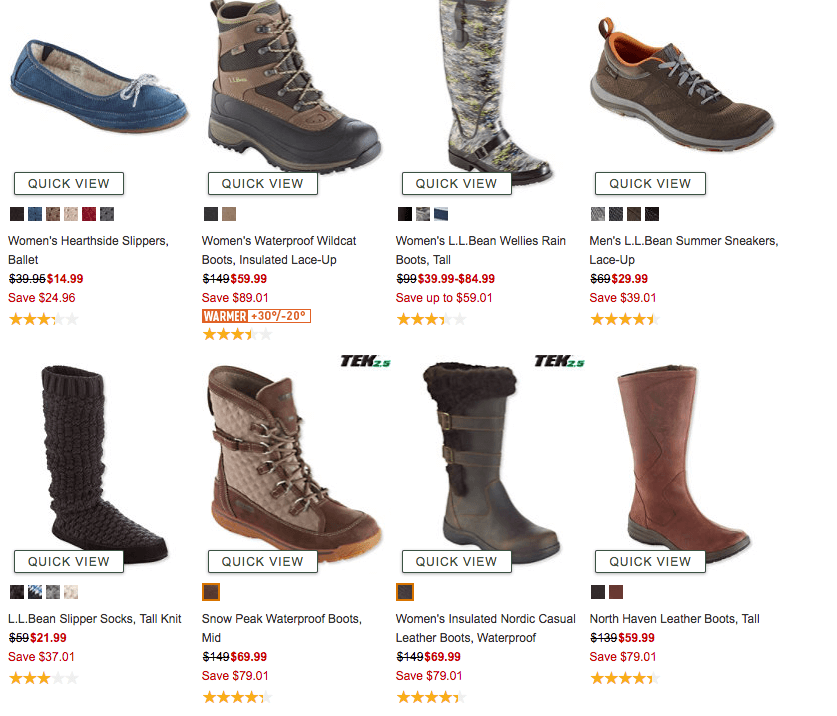This screenshot has height=716, width=837.
Task: Click the blue ballet slipper image
Action: [x=99, y=85]
